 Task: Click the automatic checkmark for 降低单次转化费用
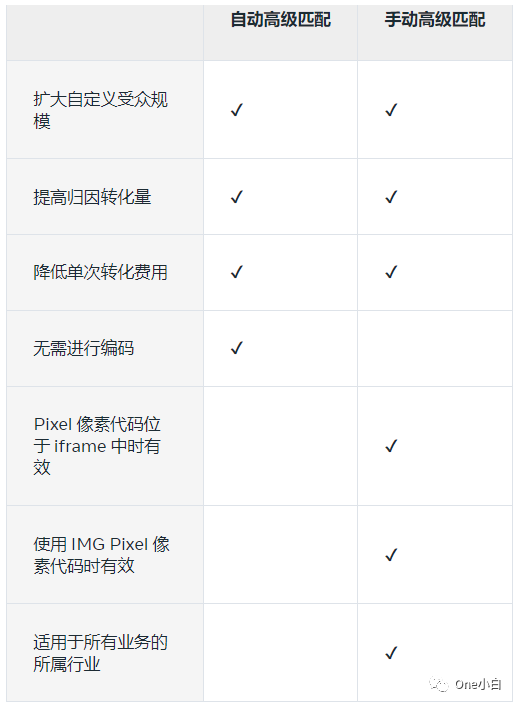click(x=237, y=272)
